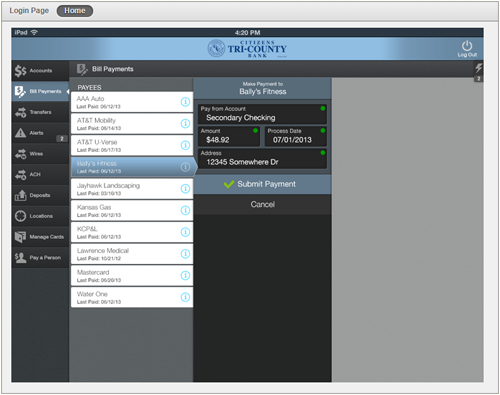Open the Process Date picker field
The height and width of the screenshot is (395, 500).
(x=296, y=136)
